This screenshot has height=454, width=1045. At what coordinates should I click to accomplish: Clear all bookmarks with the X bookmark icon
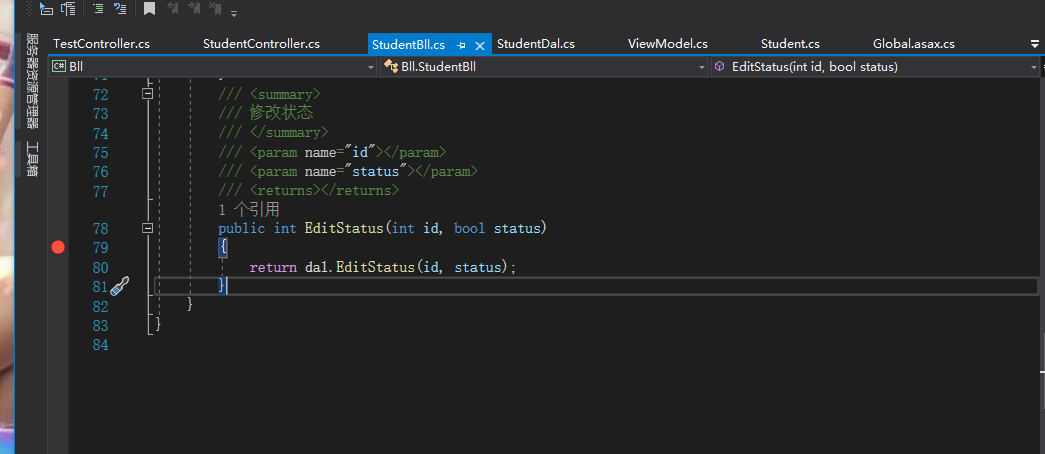point(215,9)
